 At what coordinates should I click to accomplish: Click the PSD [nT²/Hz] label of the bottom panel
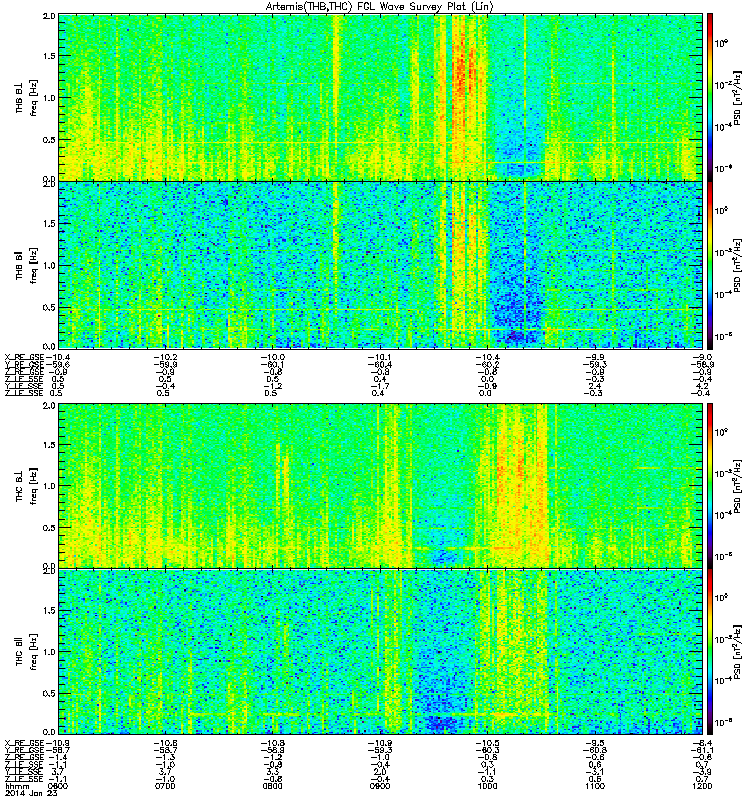point(737,652)
